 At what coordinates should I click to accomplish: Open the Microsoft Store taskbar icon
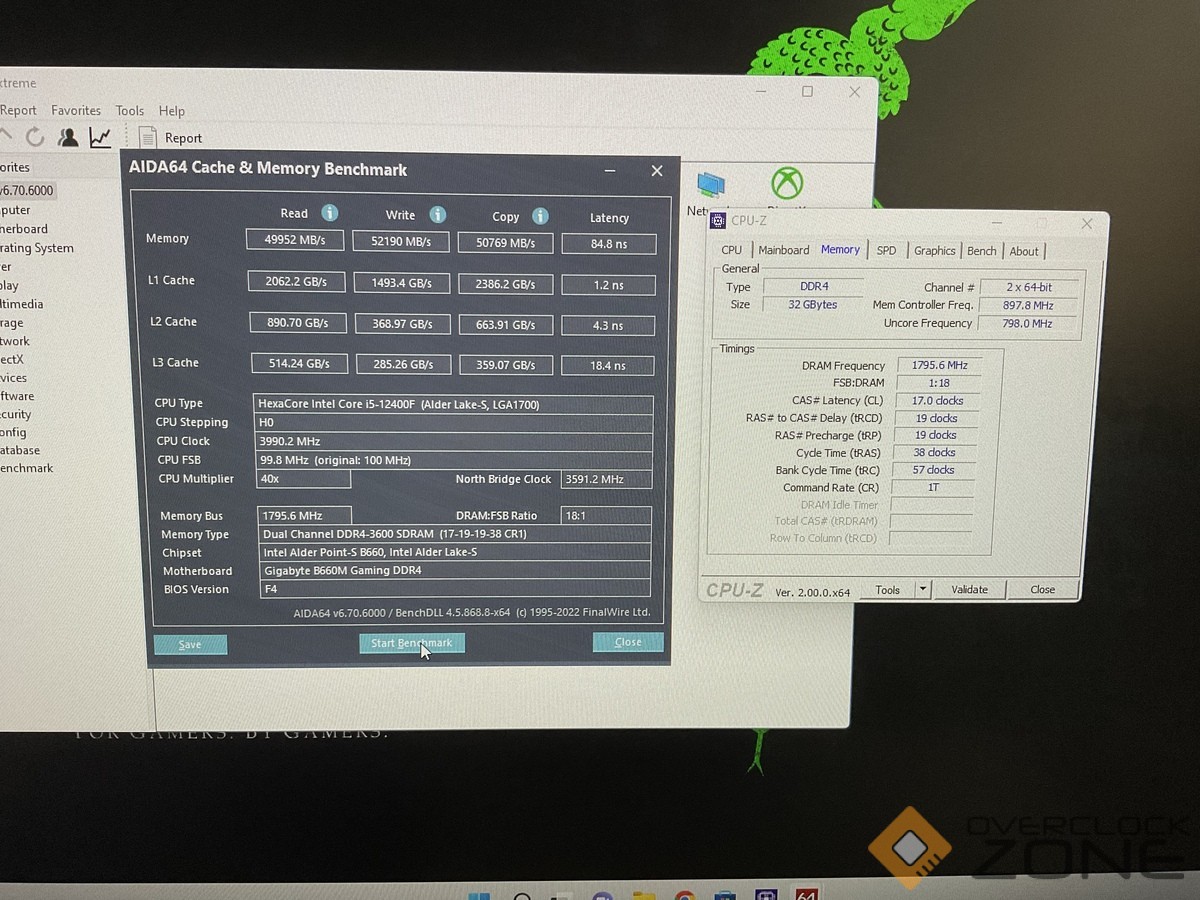coord(725,893)
